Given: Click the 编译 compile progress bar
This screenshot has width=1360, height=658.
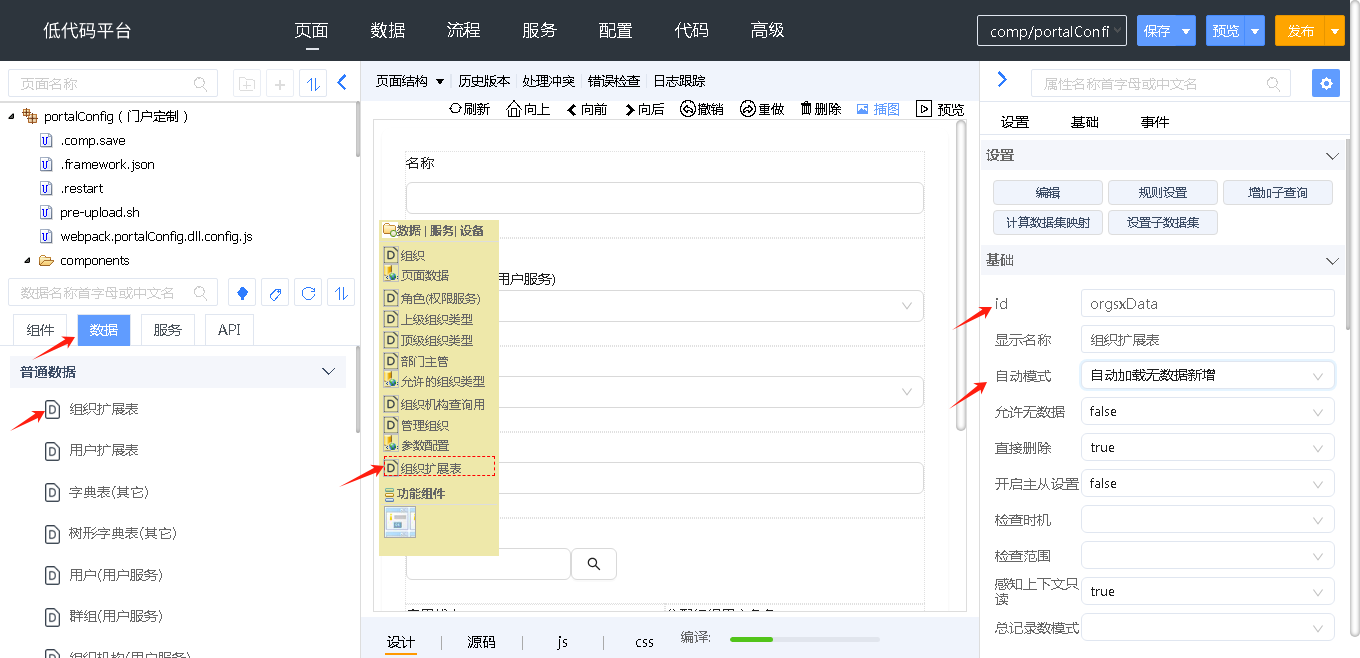Looking at the screenshot, I should coord(805,639).
